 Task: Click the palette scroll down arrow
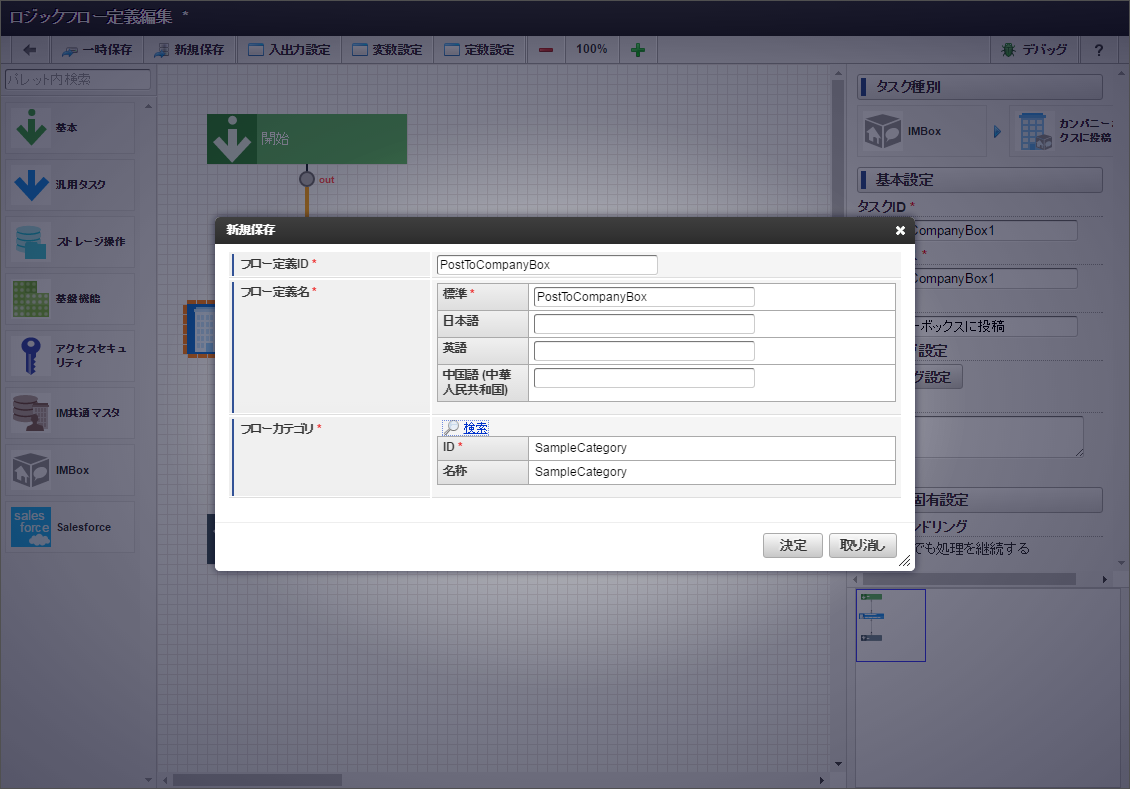point(148,780)
